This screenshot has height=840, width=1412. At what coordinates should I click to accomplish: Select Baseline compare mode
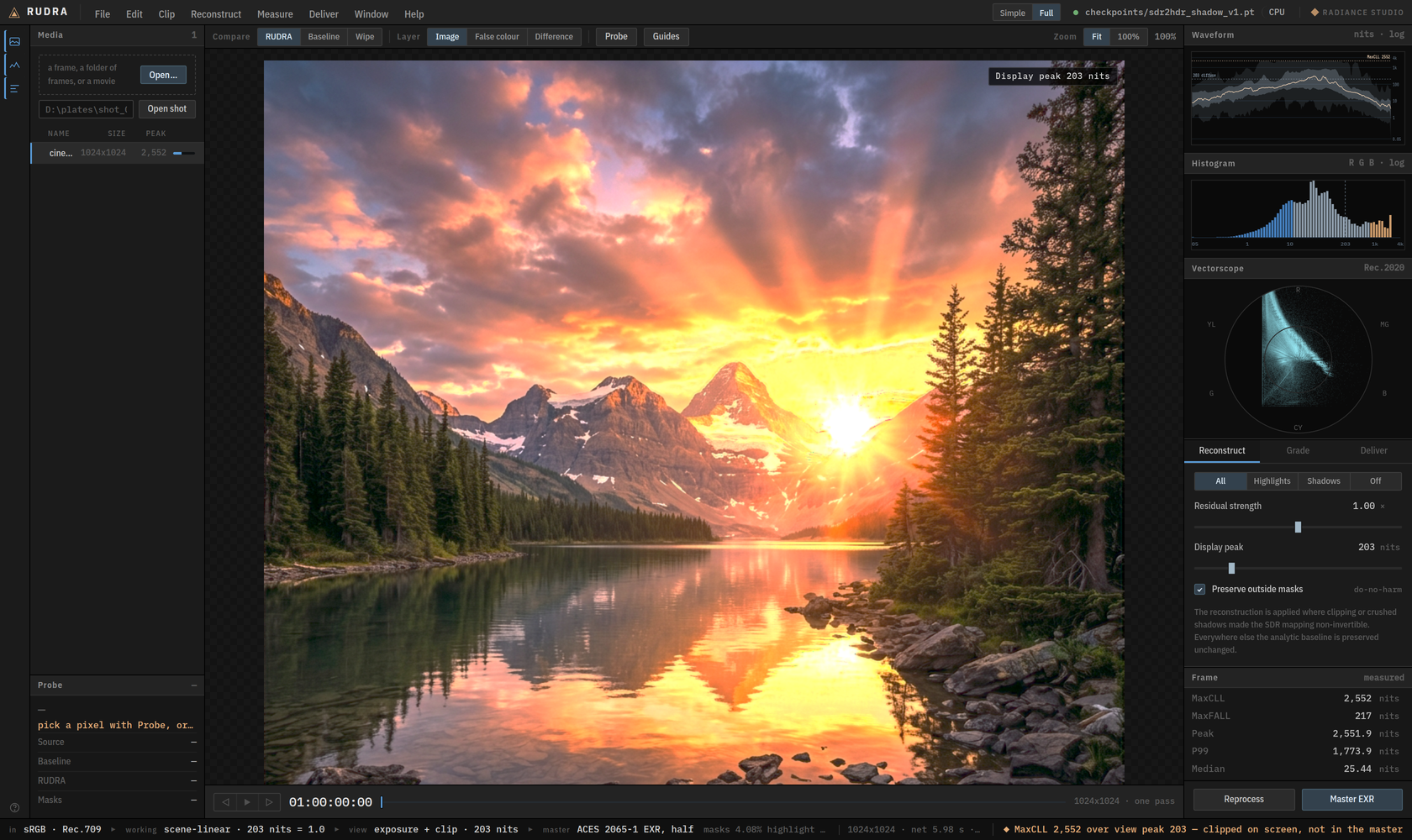[x=324, y=37]
